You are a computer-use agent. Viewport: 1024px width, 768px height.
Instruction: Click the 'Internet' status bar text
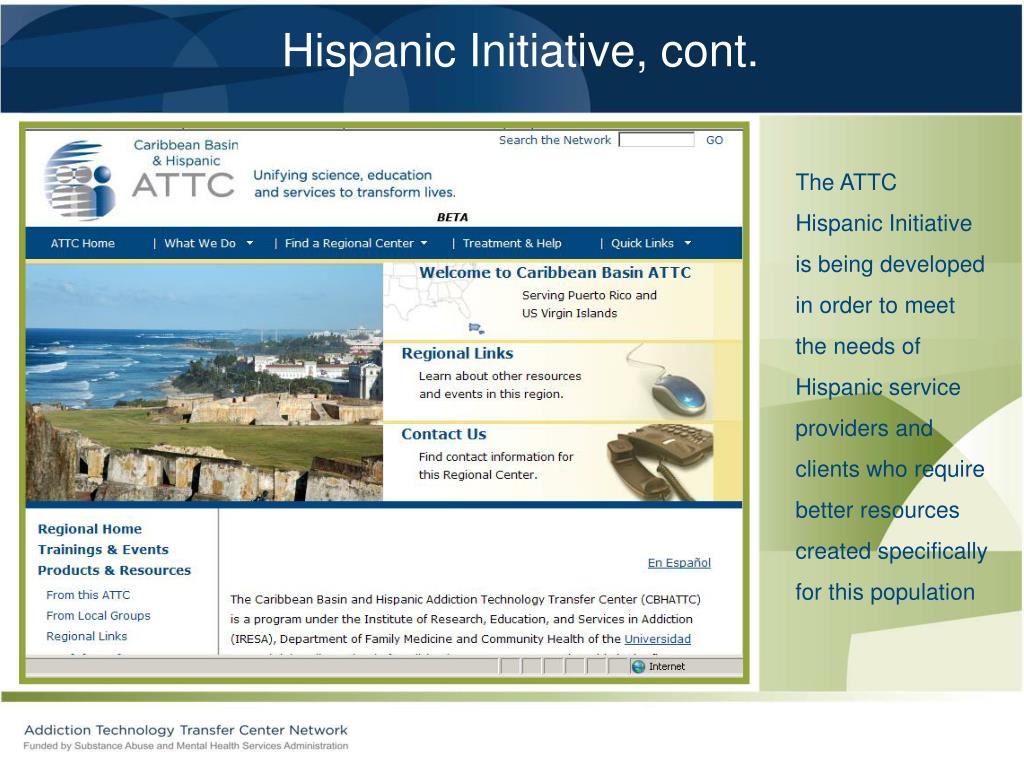tap(667, 667)
